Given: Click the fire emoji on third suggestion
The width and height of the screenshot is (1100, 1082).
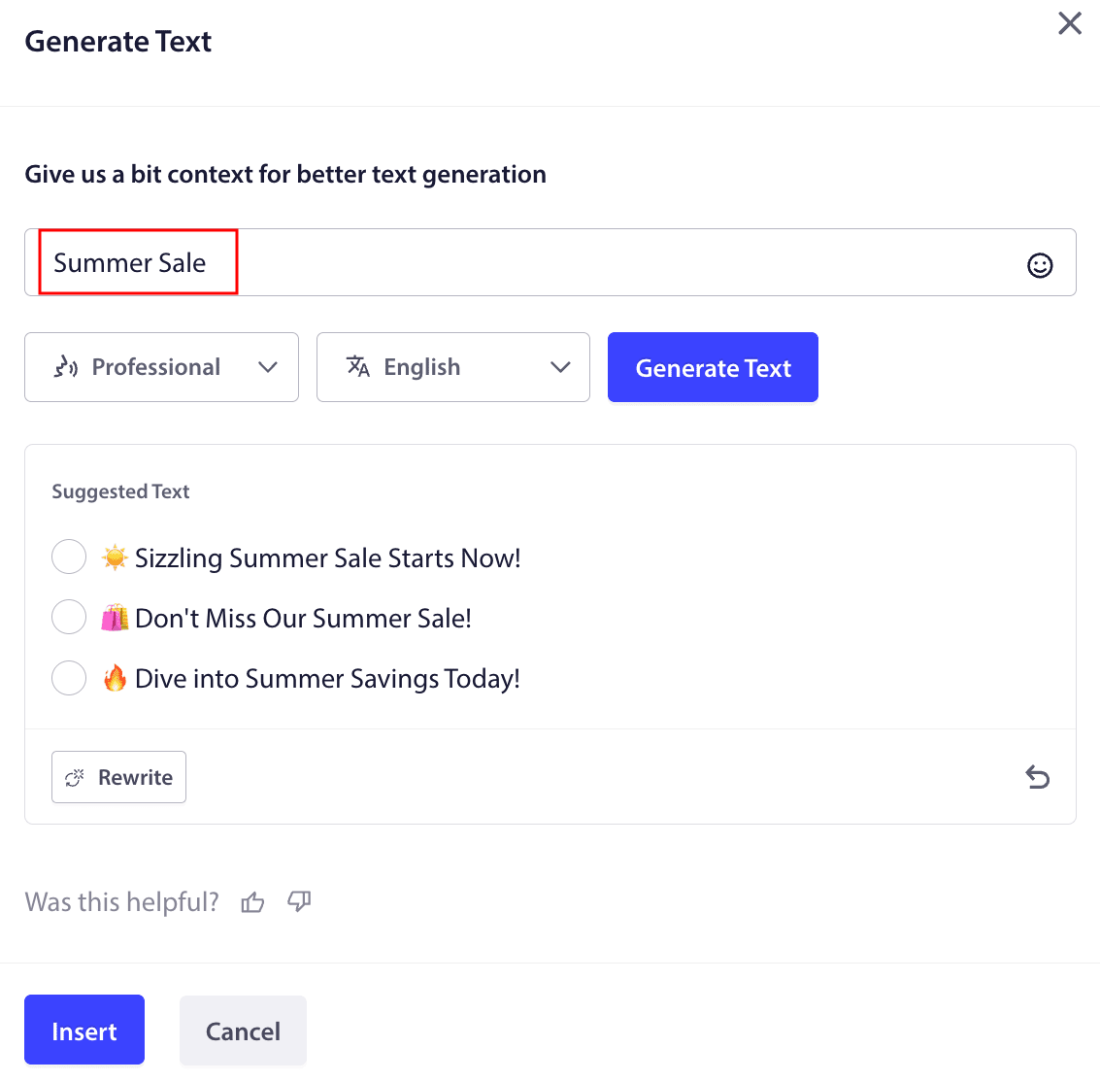Looking at the screenshot, I should pyautogui.click(x=114, y=680).
